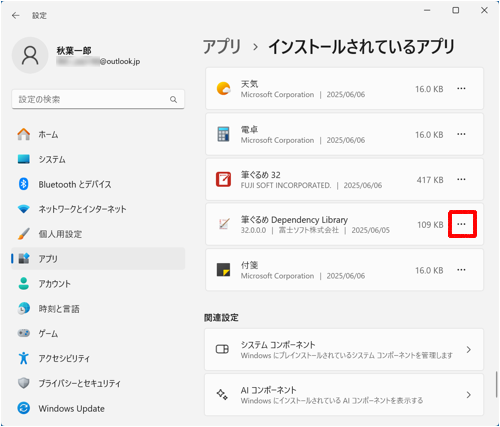This screenshot has width=500, height=427.
Task: Click the ゲーム controller icon
Action: pos(24,333)
